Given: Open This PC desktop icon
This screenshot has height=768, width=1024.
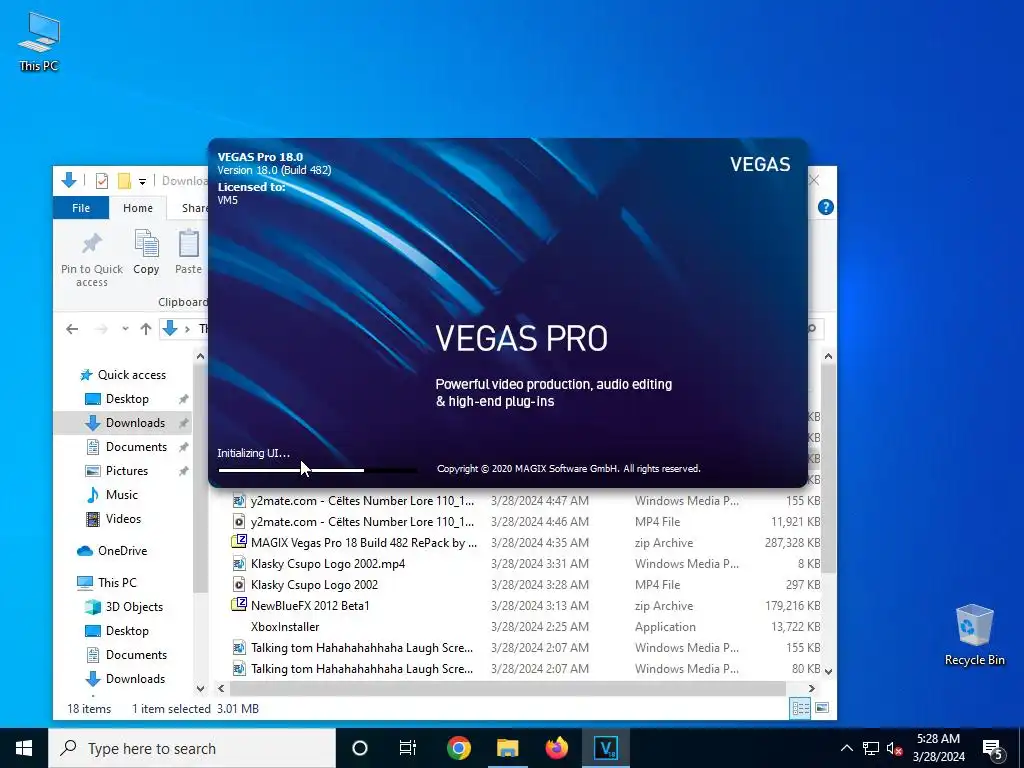Looking at the screenshot, I should point(39,42).
